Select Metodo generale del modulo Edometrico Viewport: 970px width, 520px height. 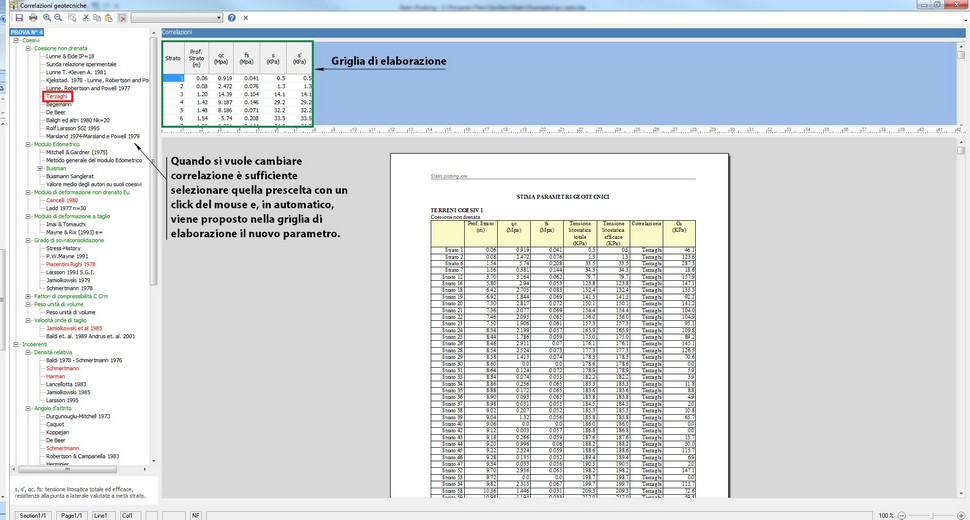click(94, 160)
